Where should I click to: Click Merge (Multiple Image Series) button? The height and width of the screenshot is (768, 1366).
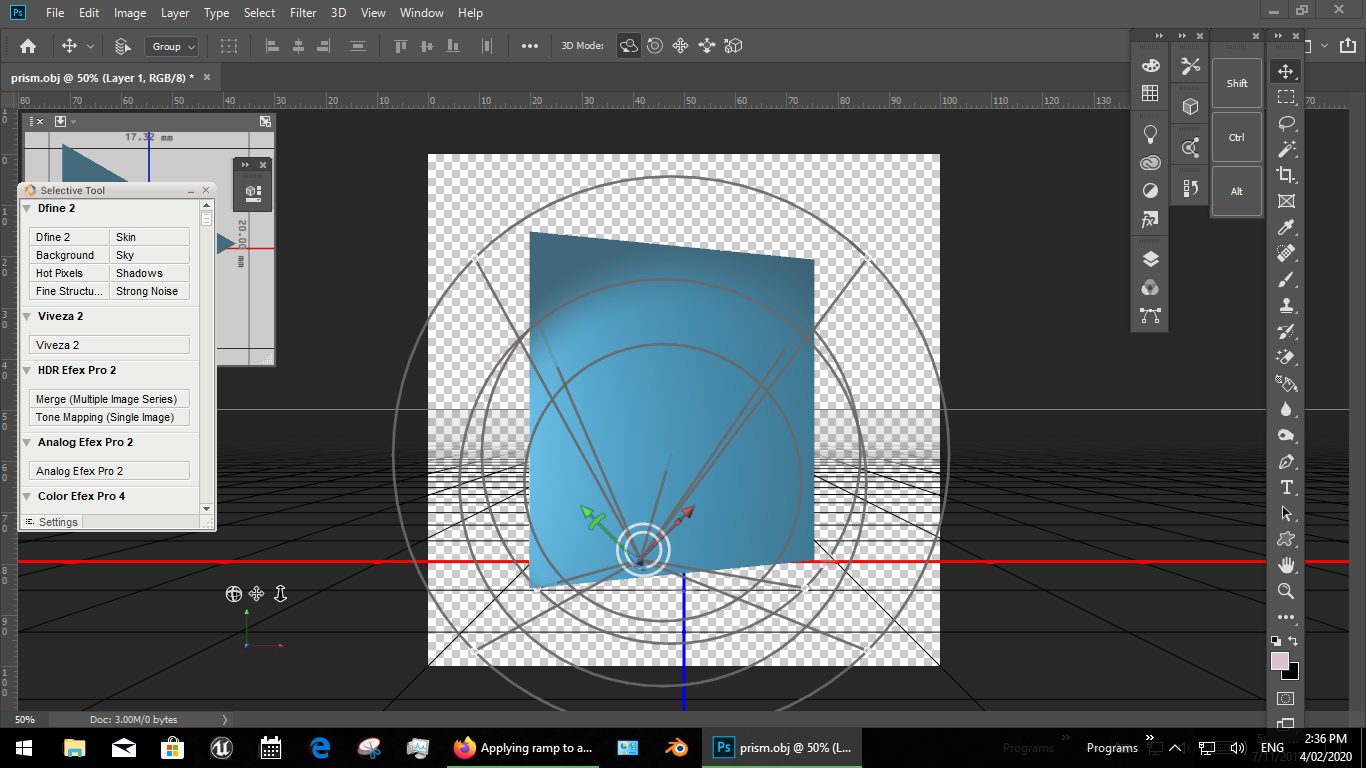point(108,398)
